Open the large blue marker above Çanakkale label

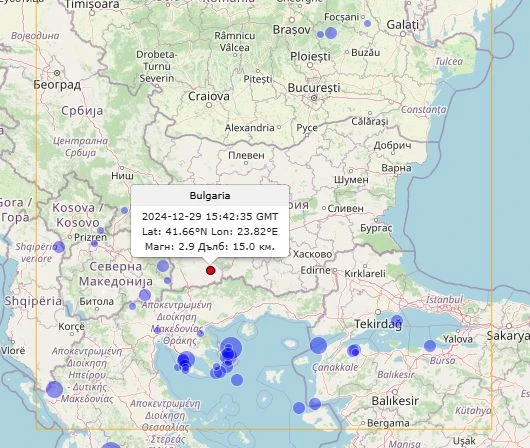pyautogui.click(x=318, y=345)
